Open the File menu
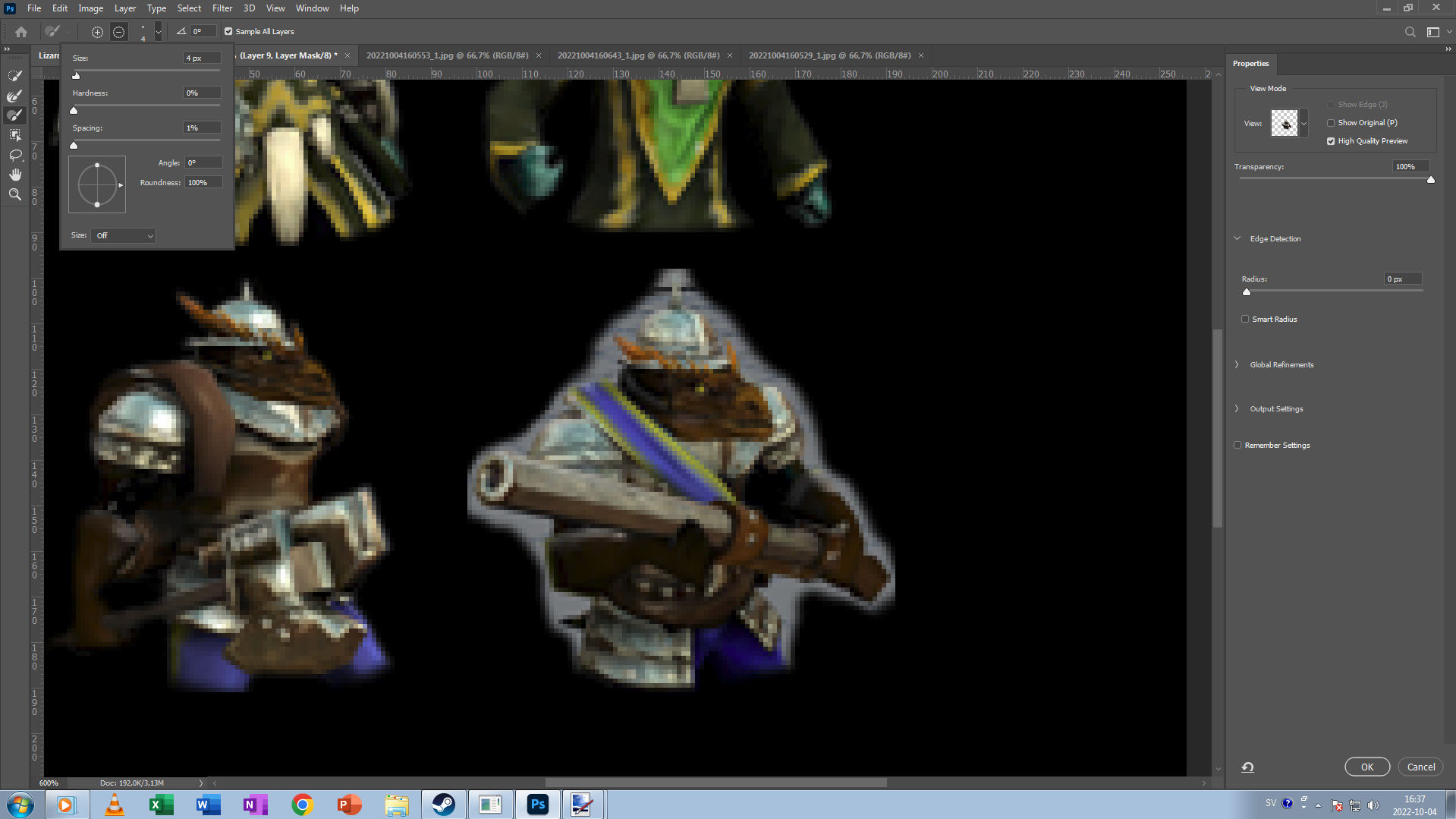This screenshot has width=1456, height=819. [x=34, y=8]
